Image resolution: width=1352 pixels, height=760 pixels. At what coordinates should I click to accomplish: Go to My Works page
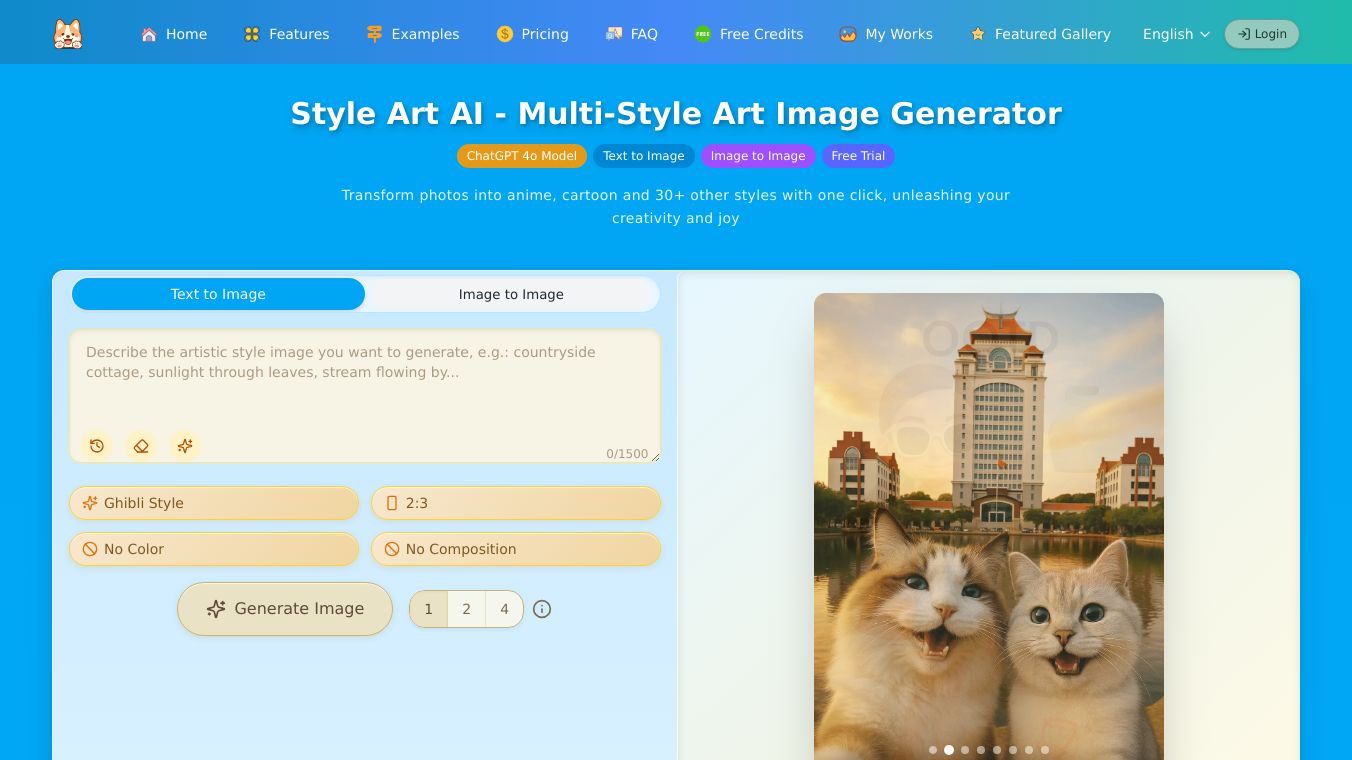coord(886,34)
